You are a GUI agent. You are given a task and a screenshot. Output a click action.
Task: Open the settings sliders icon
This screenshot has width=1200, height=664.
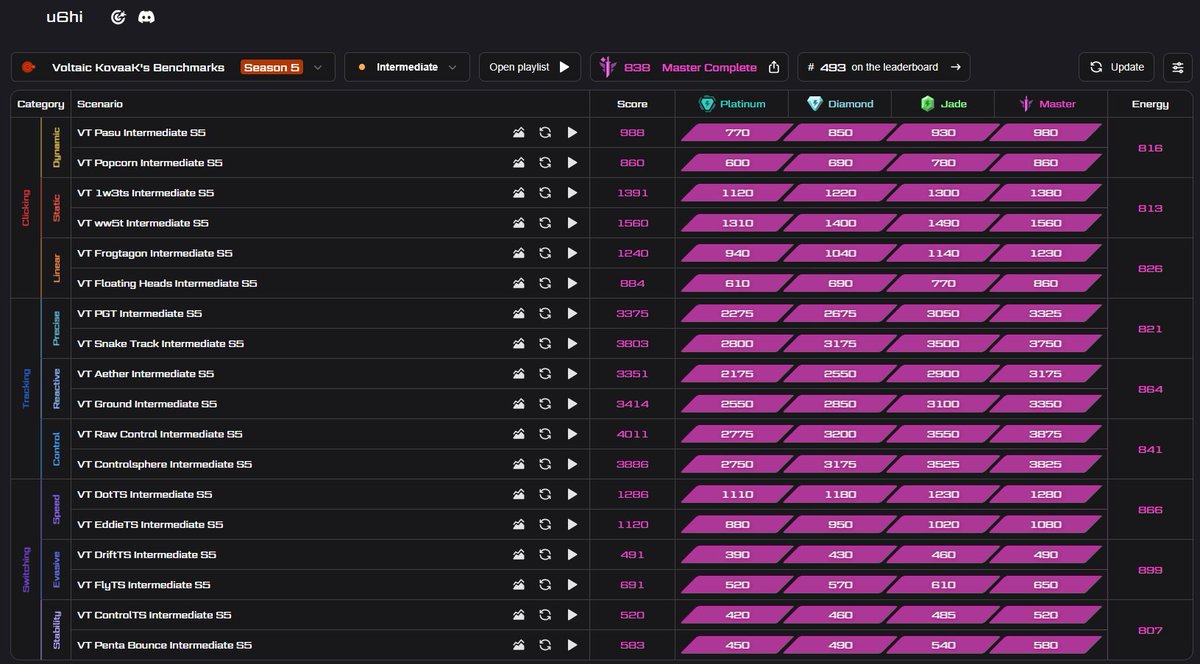(x=1178, y=67)
